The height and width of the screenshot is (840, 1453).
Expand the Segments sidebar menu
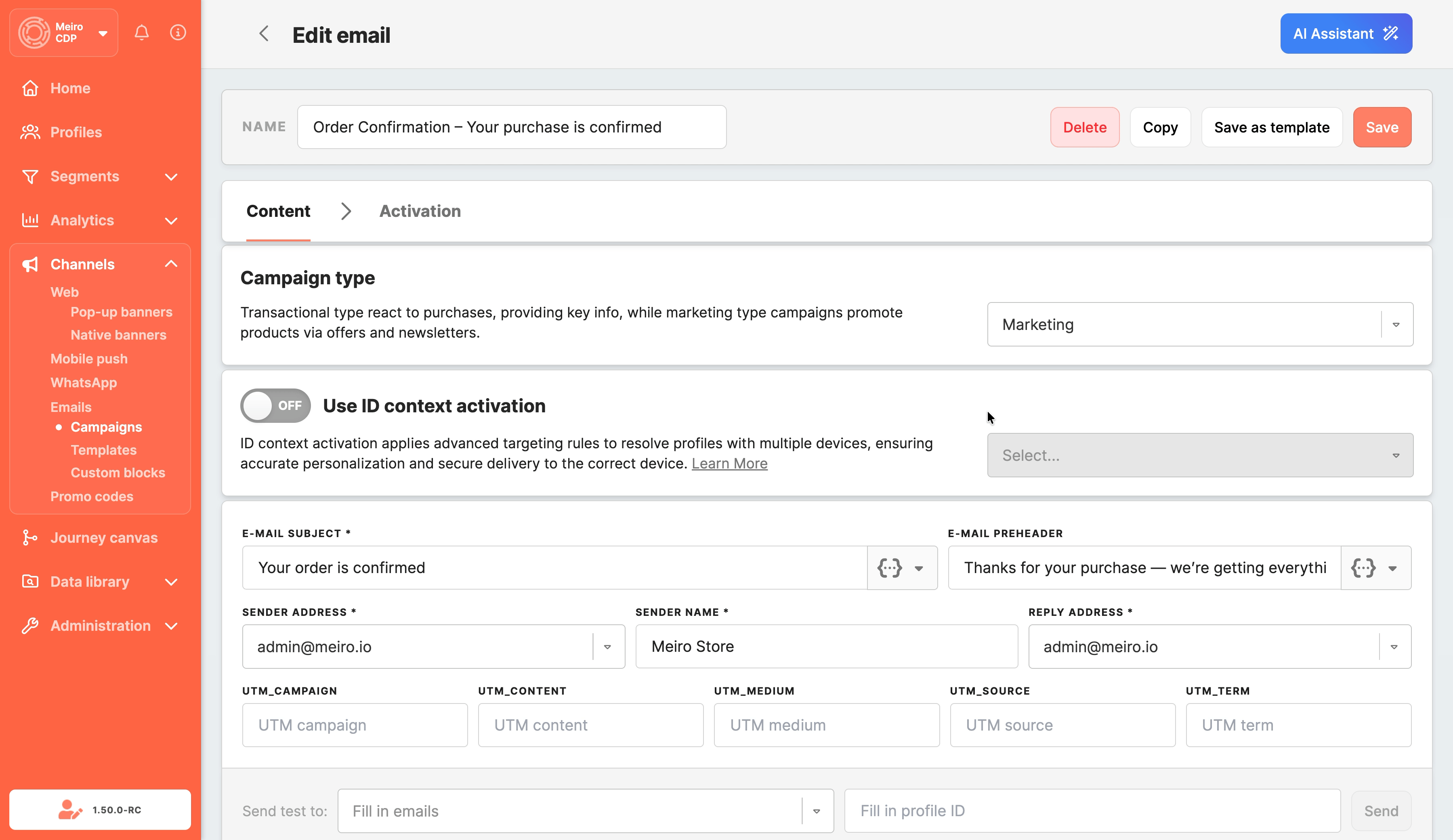[171, 176]
